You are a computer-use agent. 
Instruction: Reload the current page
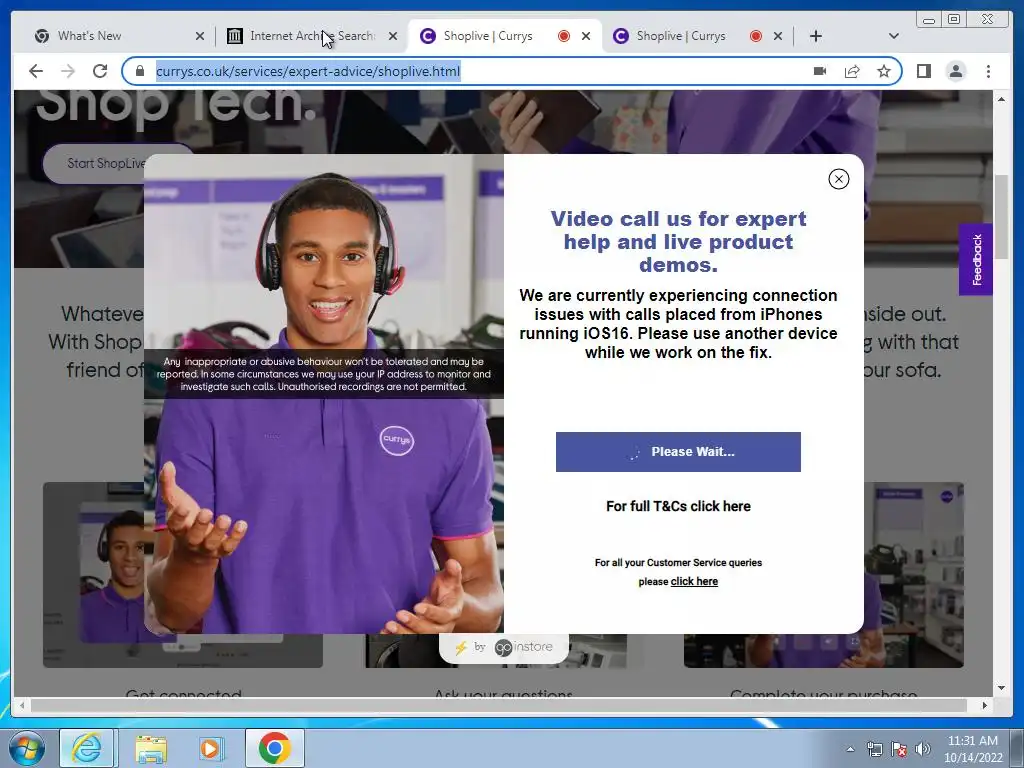(100, 71)
